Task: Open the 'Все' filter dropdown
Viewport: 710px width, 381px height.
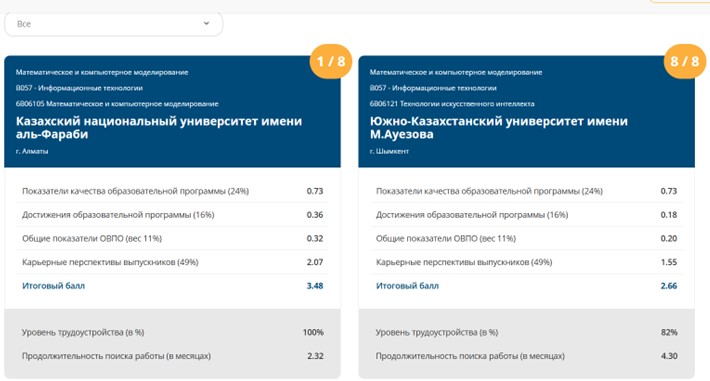Action: (113, 24)
